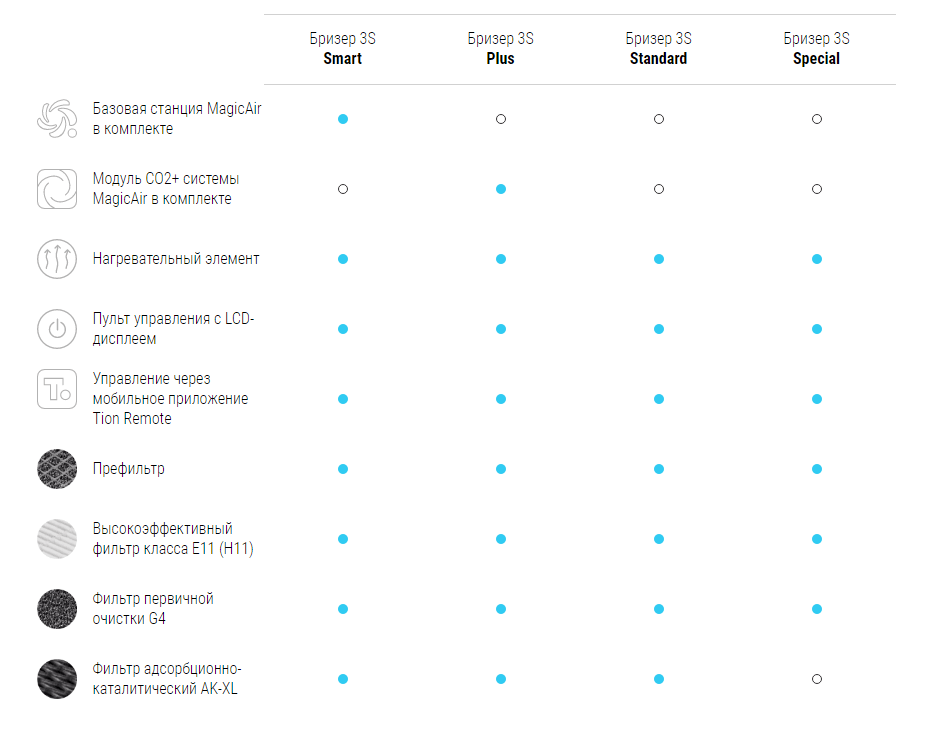944x732 pixels.
Task: Click the "Нагревательный элемент" label
Action: pyautogui.click(x=176, y=259)
